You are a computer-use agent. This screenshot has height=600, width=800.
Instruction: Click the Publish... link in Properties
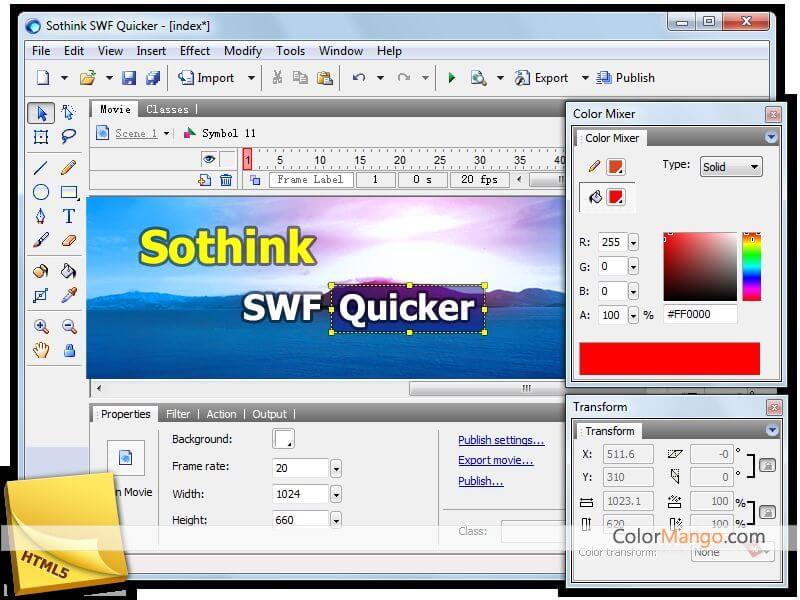(x=481, y=481)
